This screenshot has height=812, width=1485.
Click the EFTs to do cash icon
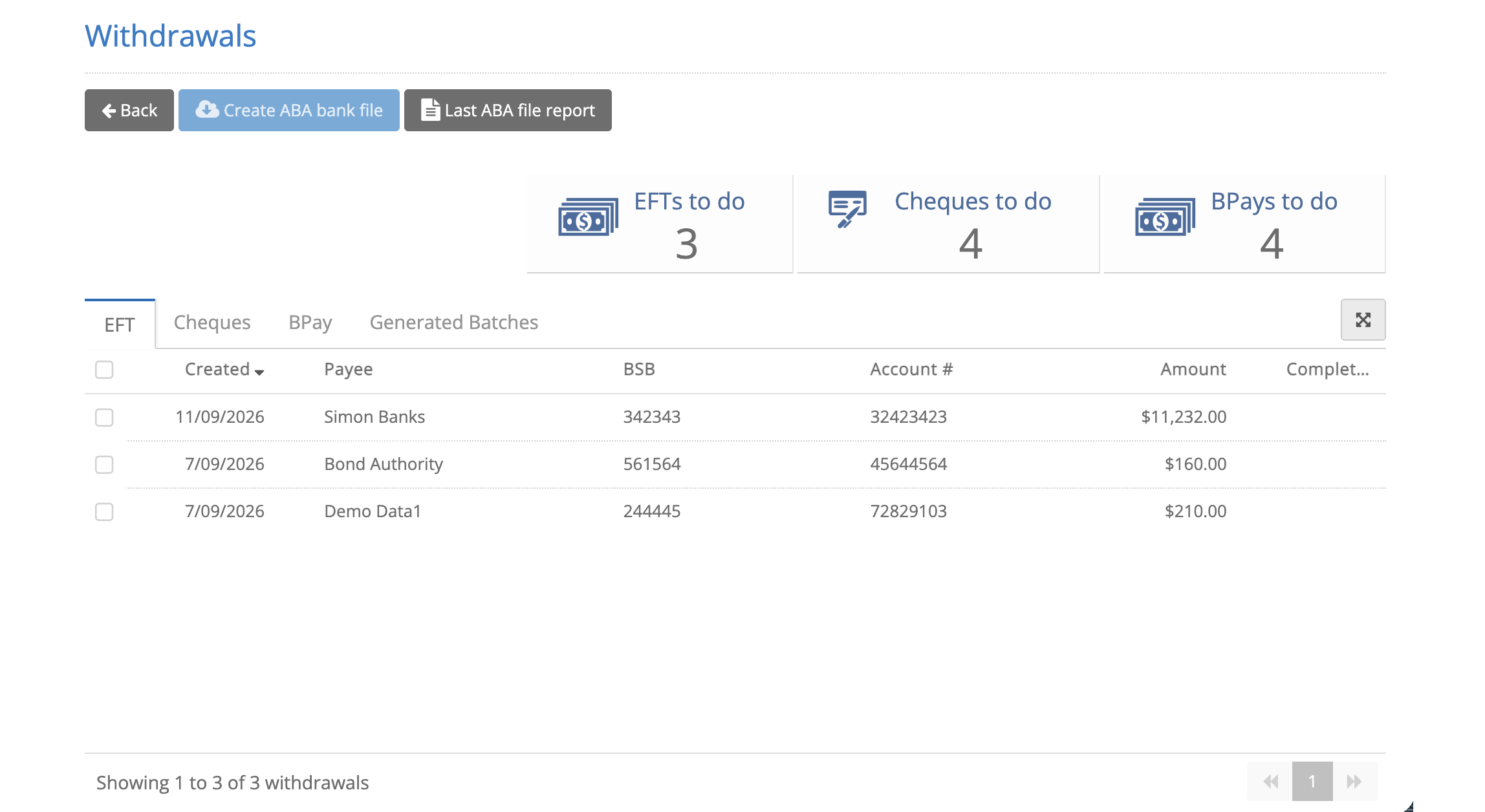coord(588,217)
